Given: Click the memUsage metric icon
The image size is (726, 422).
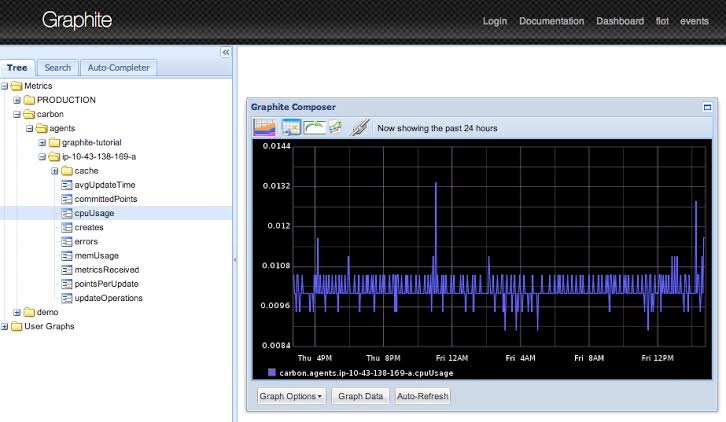Looking at the screenshot, I should (x=67, y=256).
